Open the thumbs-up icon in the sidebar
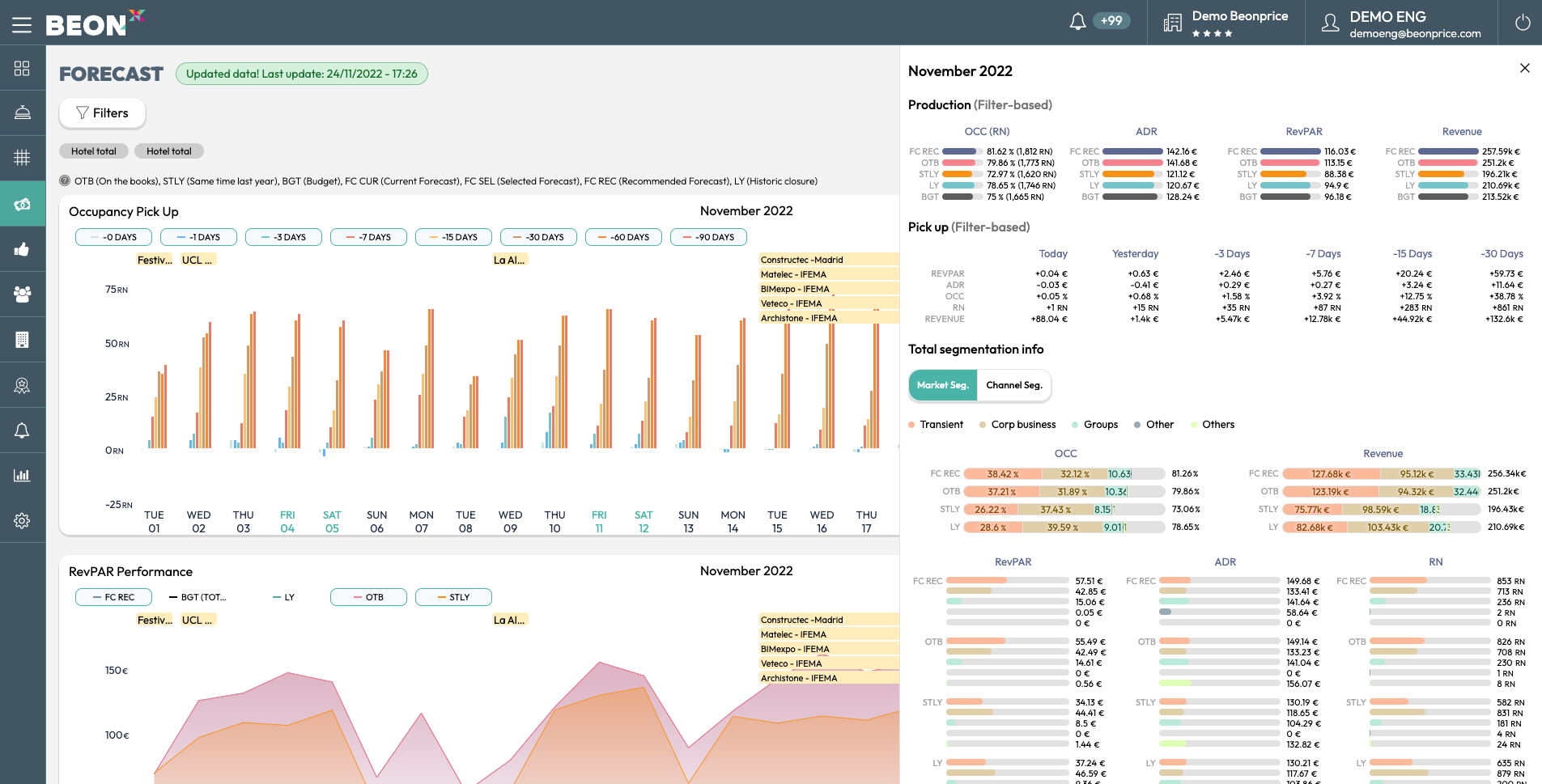Viewport: 1542px width, 784px height. coord(22,249)
